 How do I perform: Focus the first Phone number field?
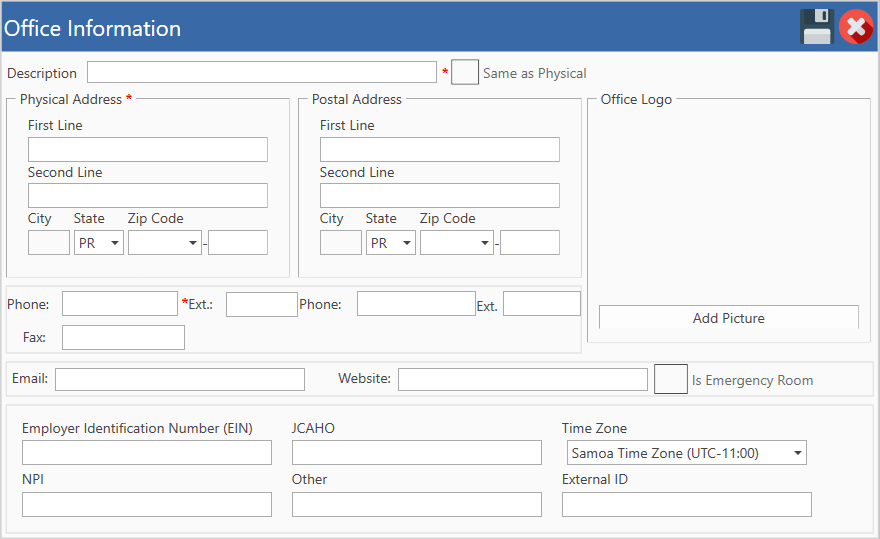click(x=120, y=304)
